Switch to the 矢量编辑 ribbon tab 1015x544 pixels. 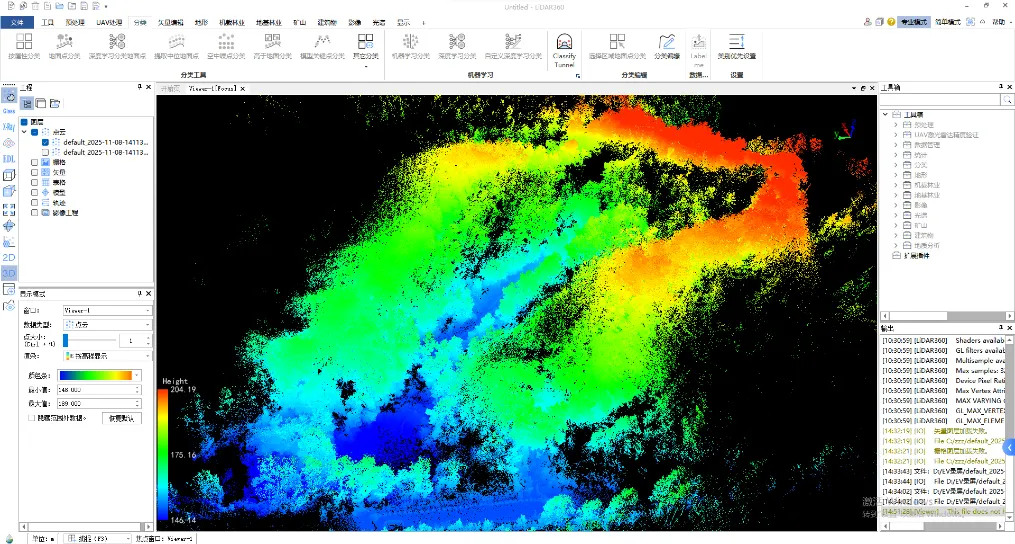pyautogui.click(x=171, y=22)
